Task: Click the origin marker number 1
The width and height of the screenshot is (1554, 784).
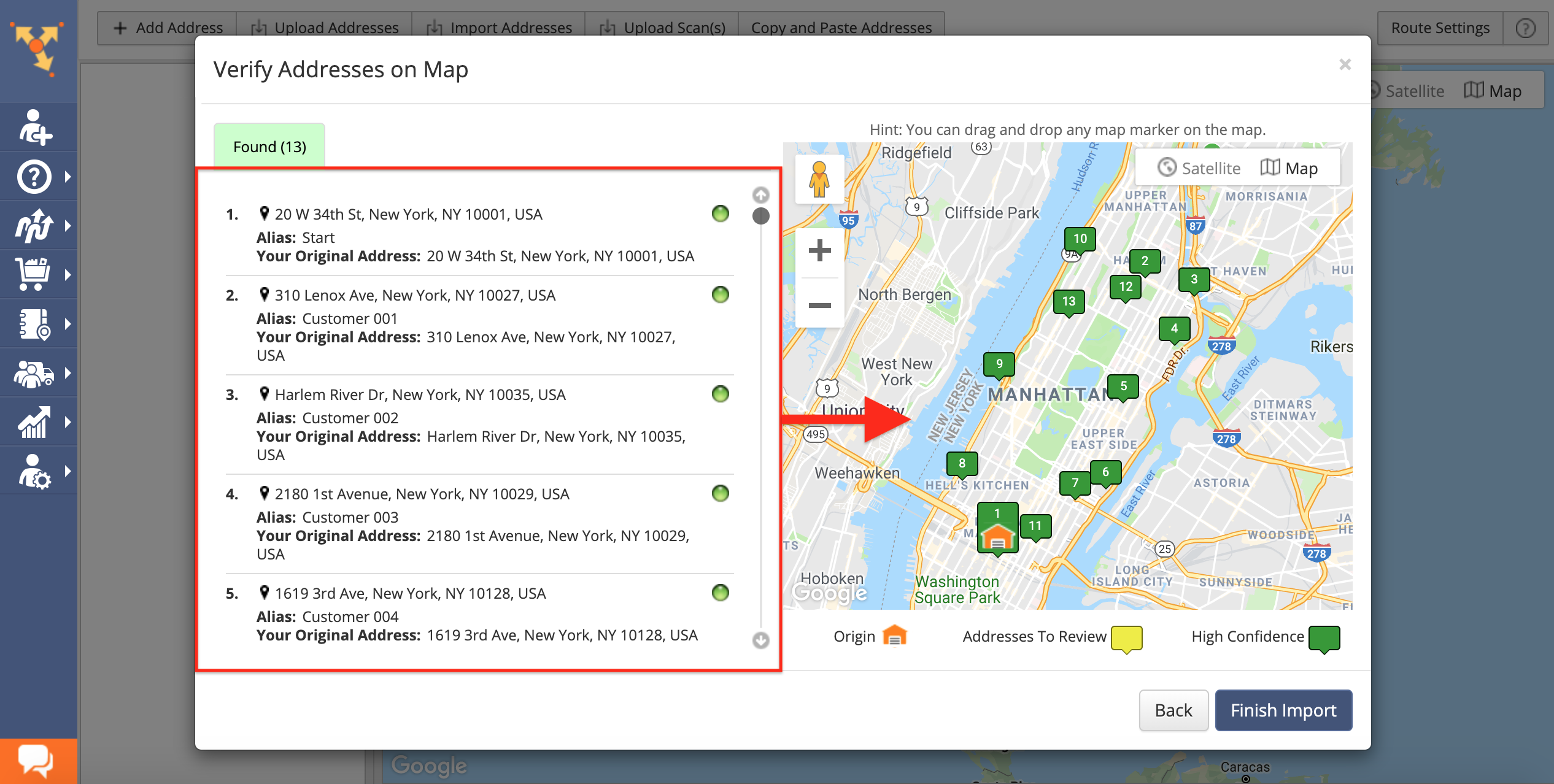Action: click(997, 529)
